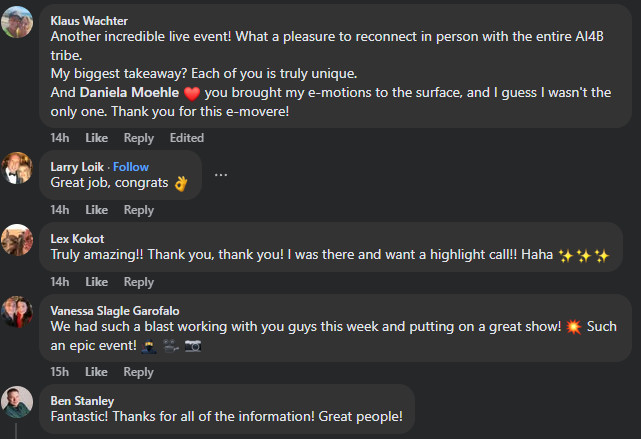
Task: View edit history via Edited label
Action: pyautogui.click(x=187, y=138)
